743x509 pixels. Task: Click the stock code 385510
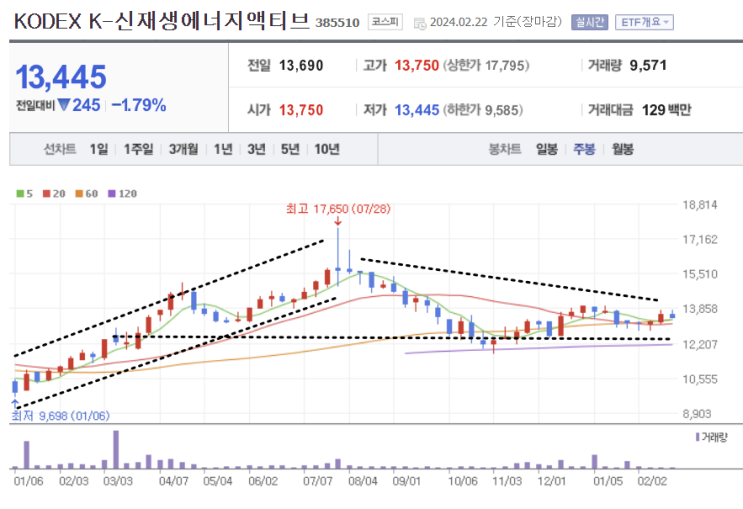337,23
